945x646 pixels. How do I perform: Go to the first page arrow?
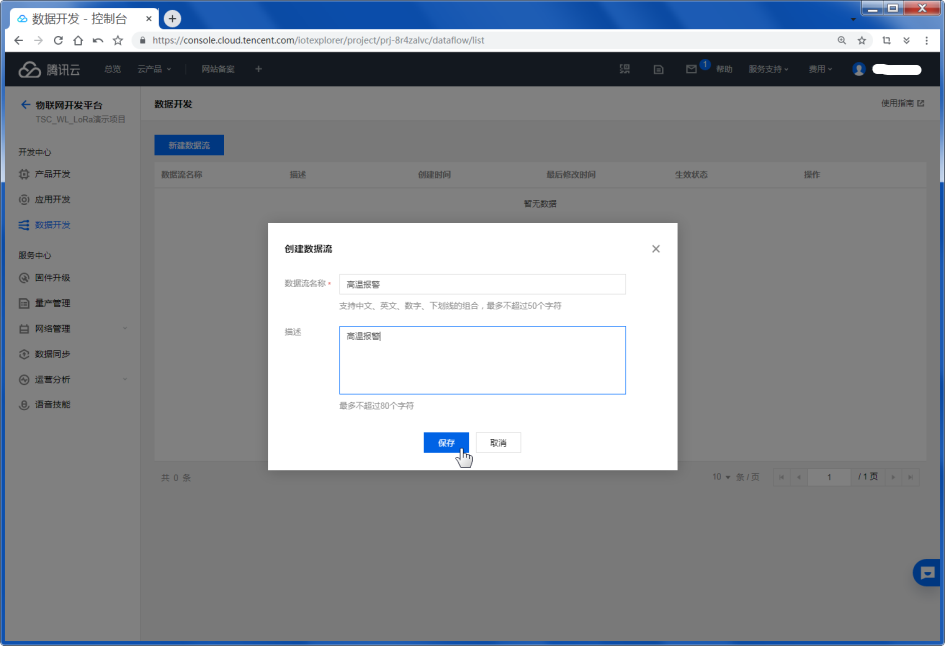coord(782,477)
